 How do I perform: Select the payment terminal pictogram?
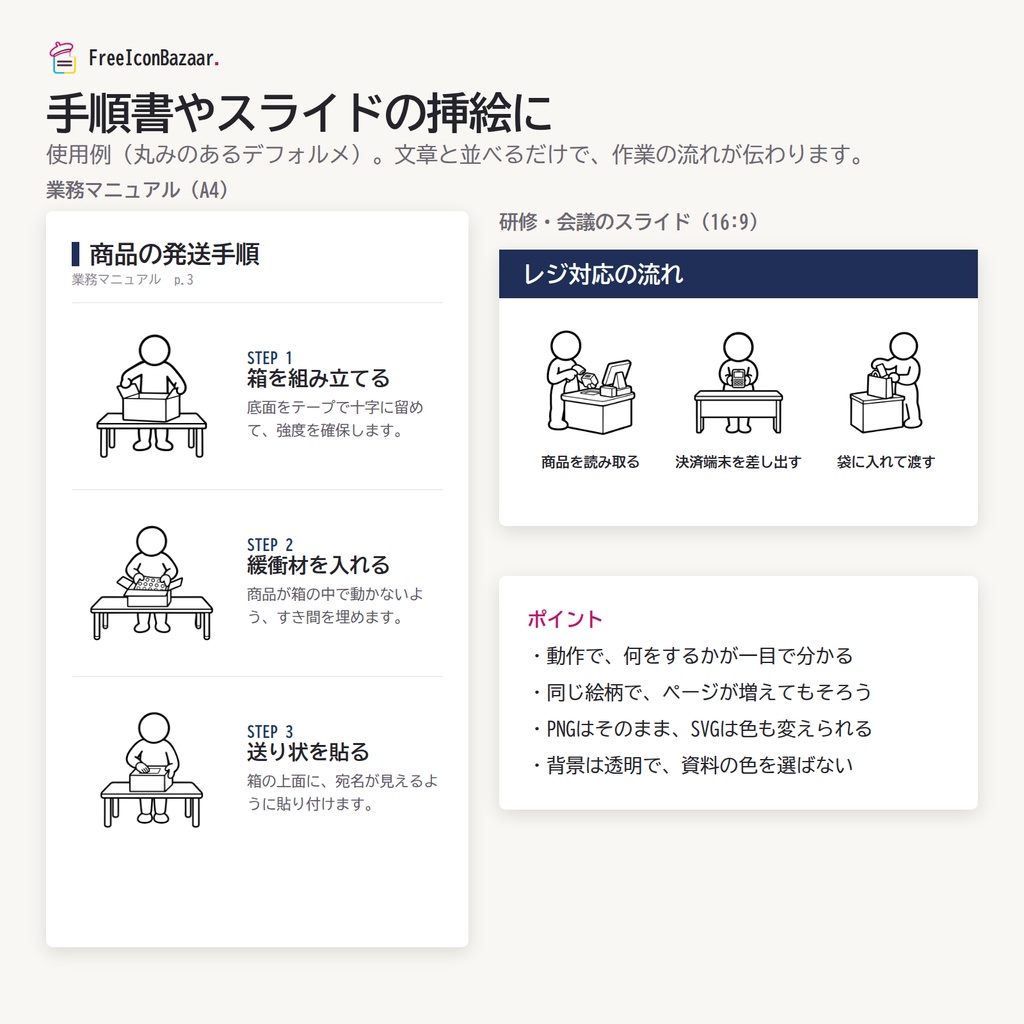click(738, 383)
